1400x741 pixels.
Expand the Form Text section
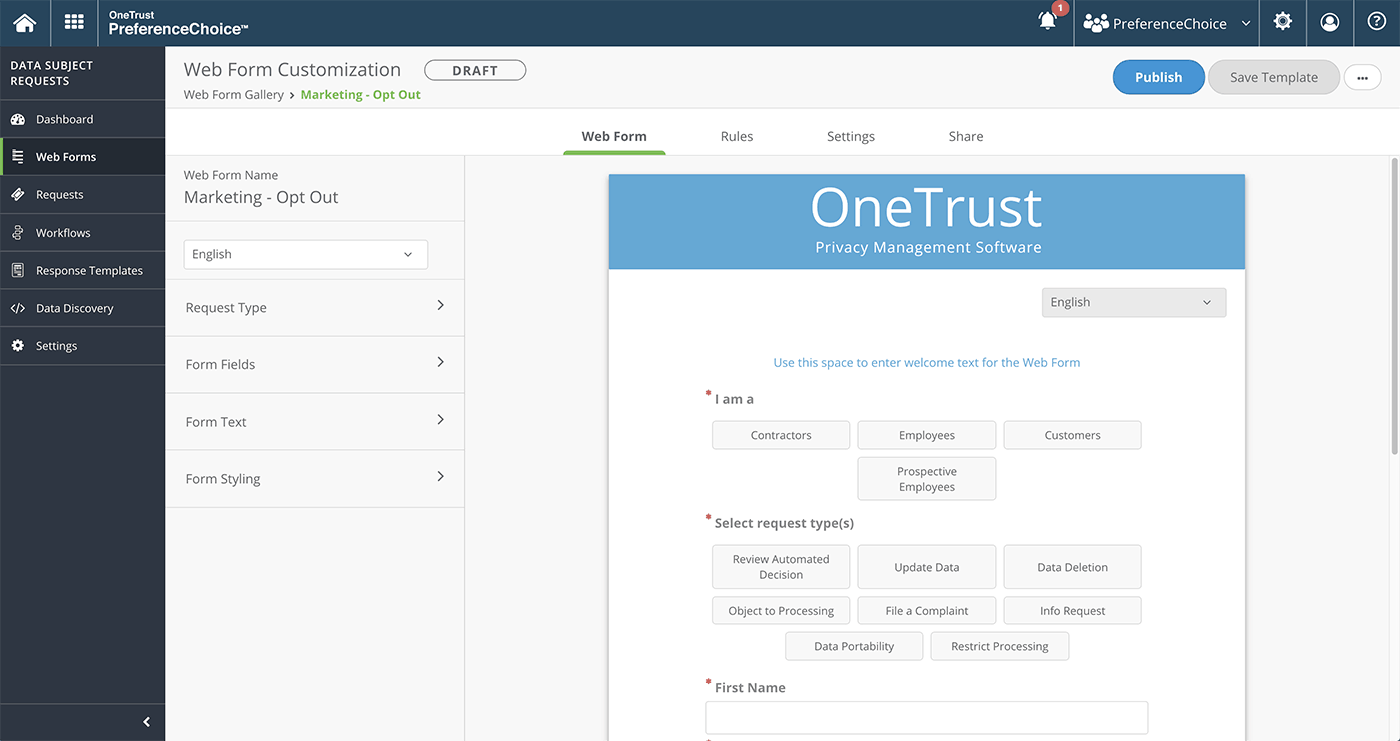point(315,421)
